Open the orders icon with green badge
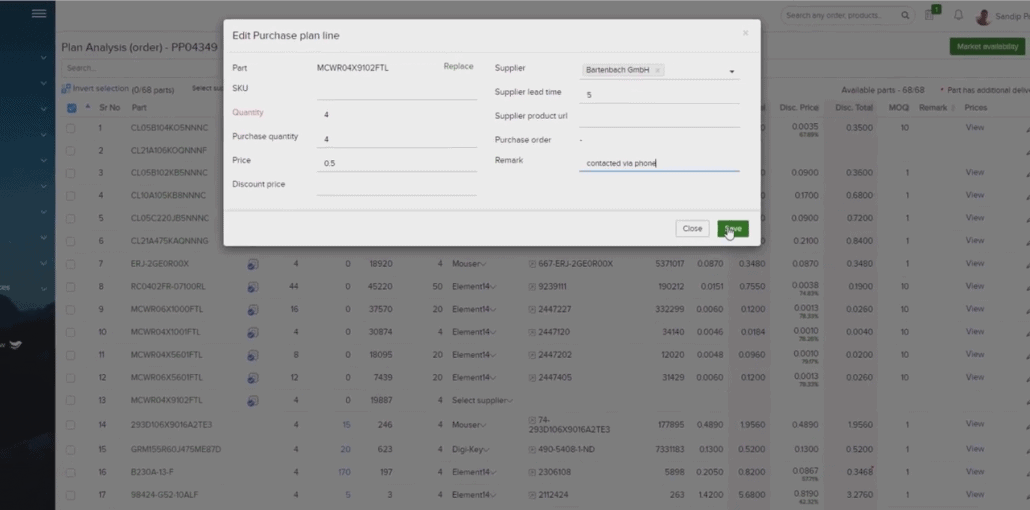This screenshot has width=1030, height=510. point(929,14)
